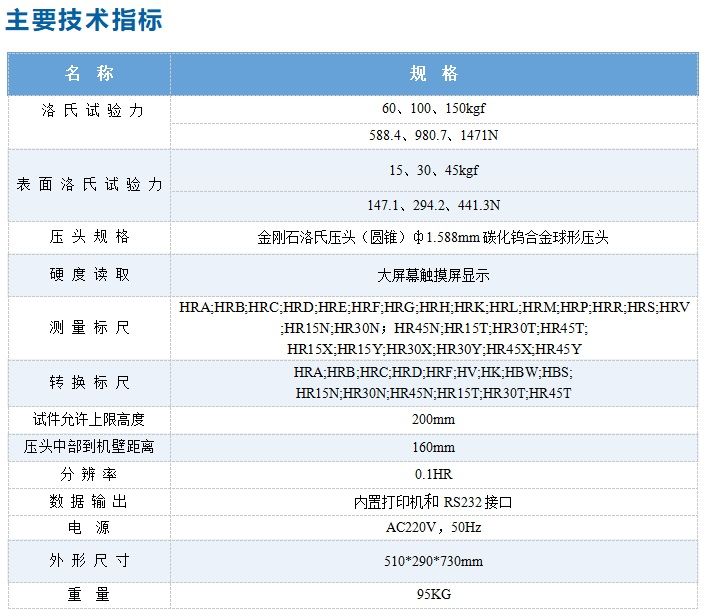Image resolution: width=705 pixels, height=616 pixels.
Task: Select the 分辨率 row label
Action: point(89,474)
